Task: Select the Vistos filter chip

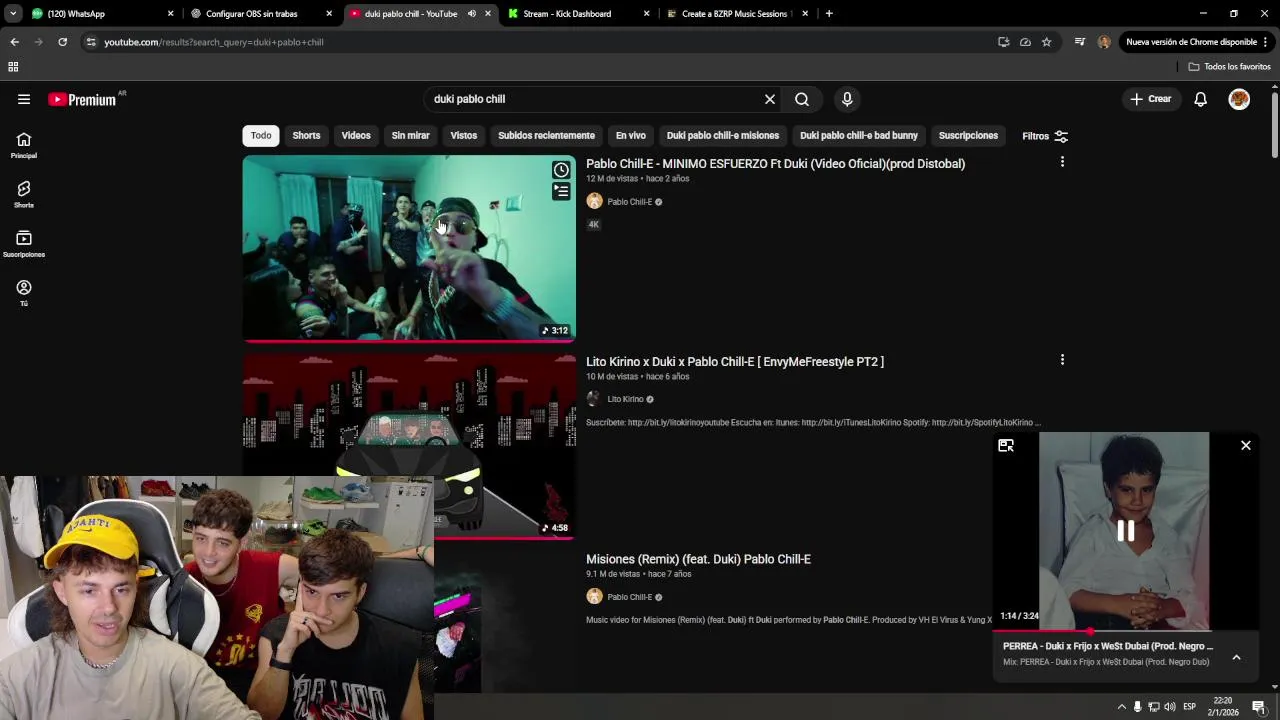Action: click(x=464, y=136)
